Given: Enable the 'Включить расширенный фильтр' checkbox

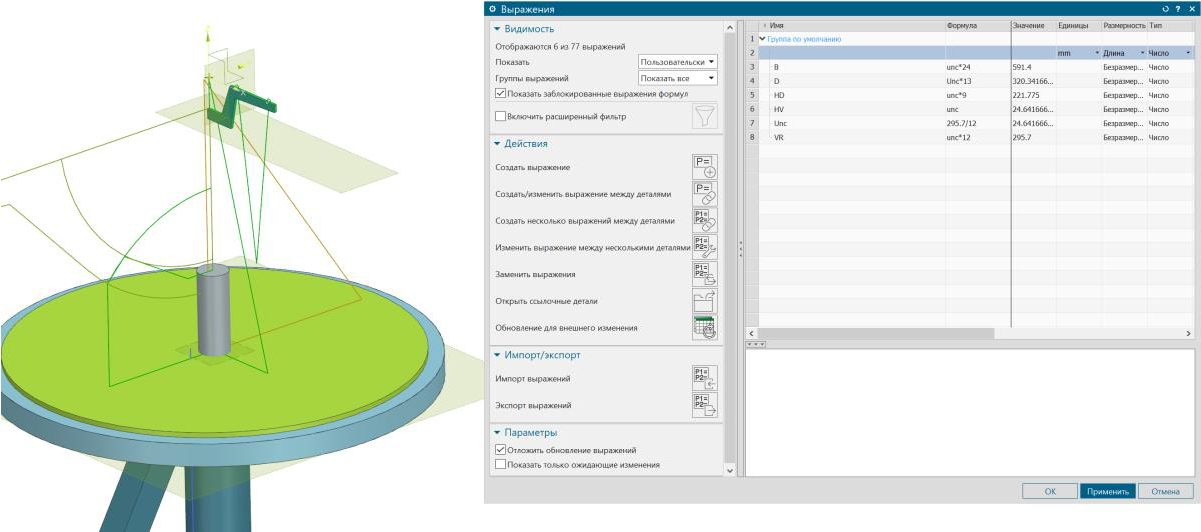Looking at the screenshot, I should click(x=501, y=116).
